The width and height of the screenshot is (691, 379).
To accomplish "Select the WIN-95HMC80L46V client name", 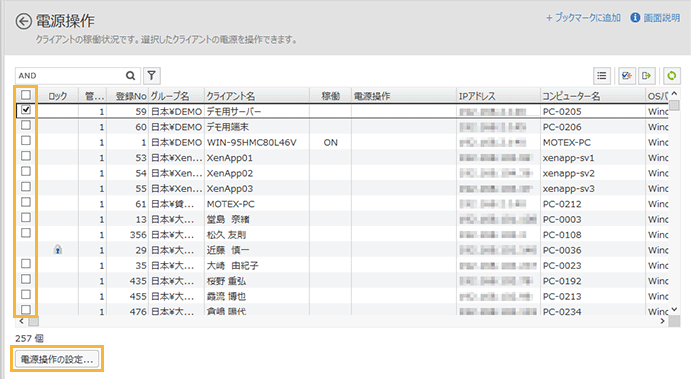I will (257, 142).
